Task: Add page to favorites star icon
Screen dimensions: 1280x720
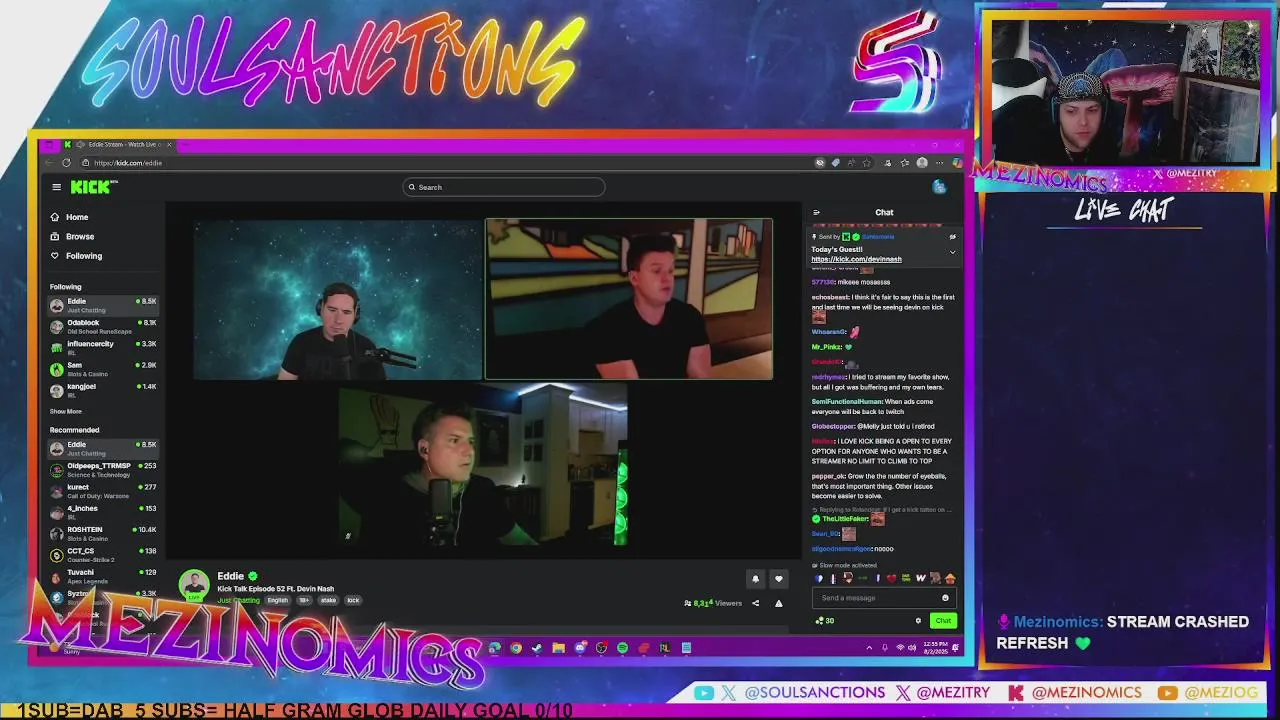Action: click(x=867, y=163)
